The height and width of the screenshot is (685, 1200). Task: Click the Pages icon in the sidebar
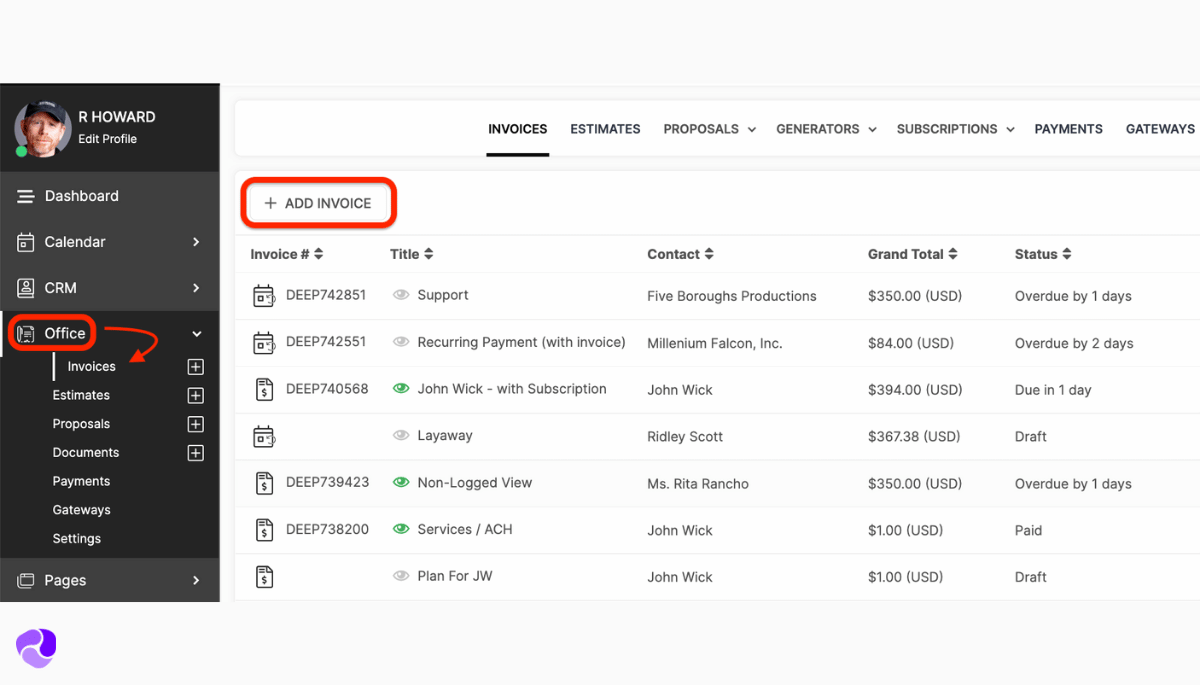[x=27, y=580]
